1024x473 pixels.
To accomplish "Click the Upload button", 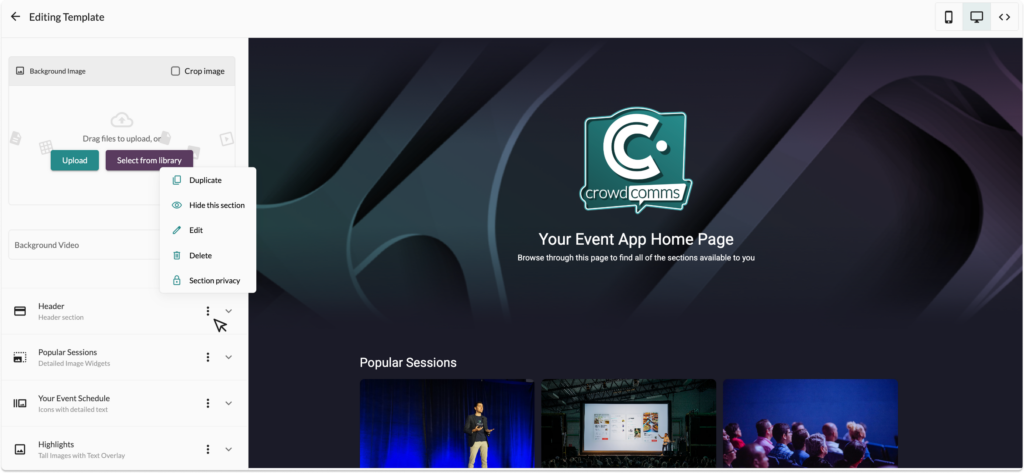I will 74,160.
